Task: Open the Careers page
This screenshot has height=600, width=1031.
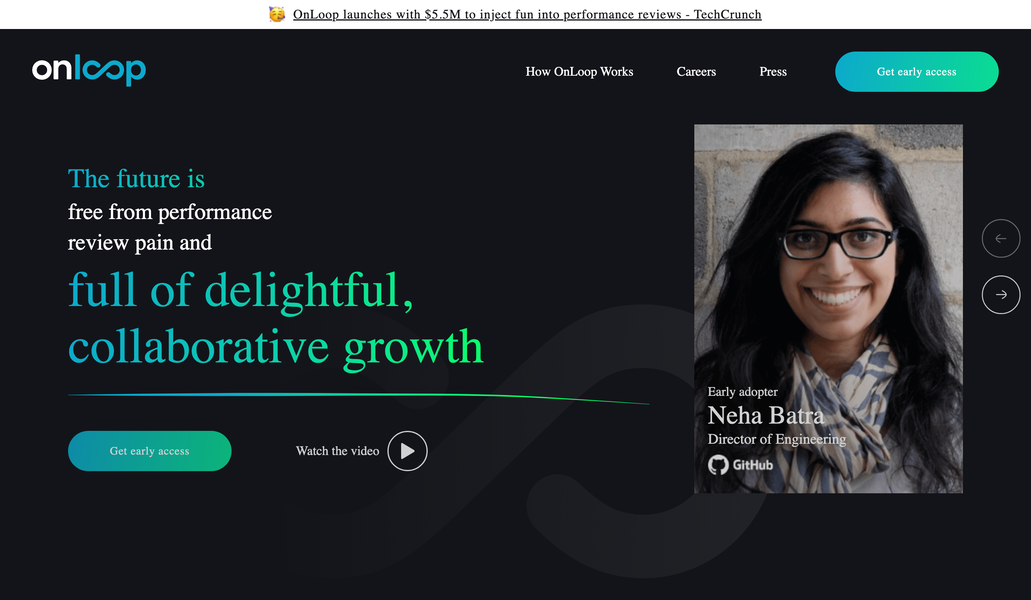Action: (x=696, y=71)
